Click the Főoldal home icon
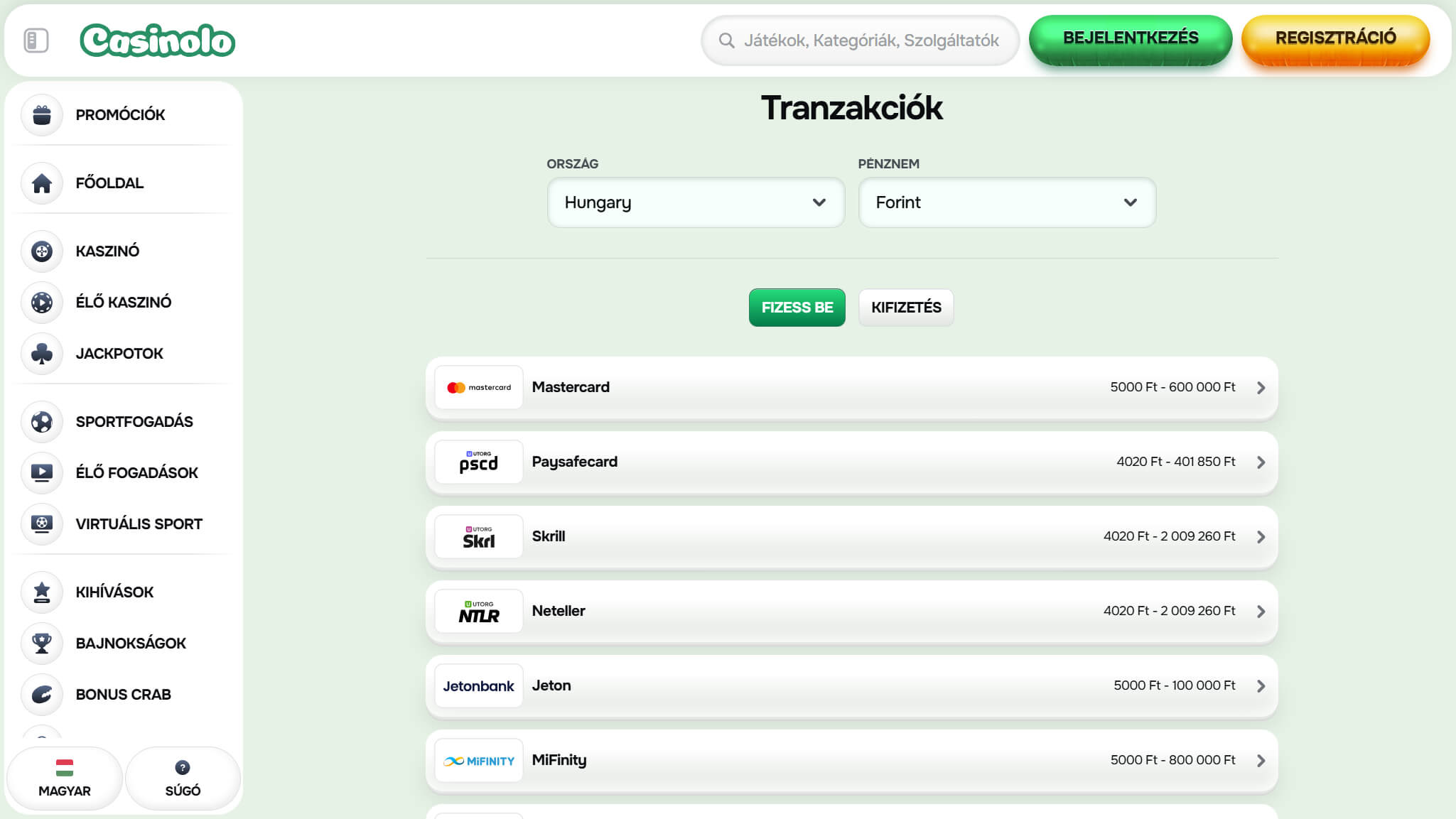This screenshot has width=1456, height=819. click(42, 183)
